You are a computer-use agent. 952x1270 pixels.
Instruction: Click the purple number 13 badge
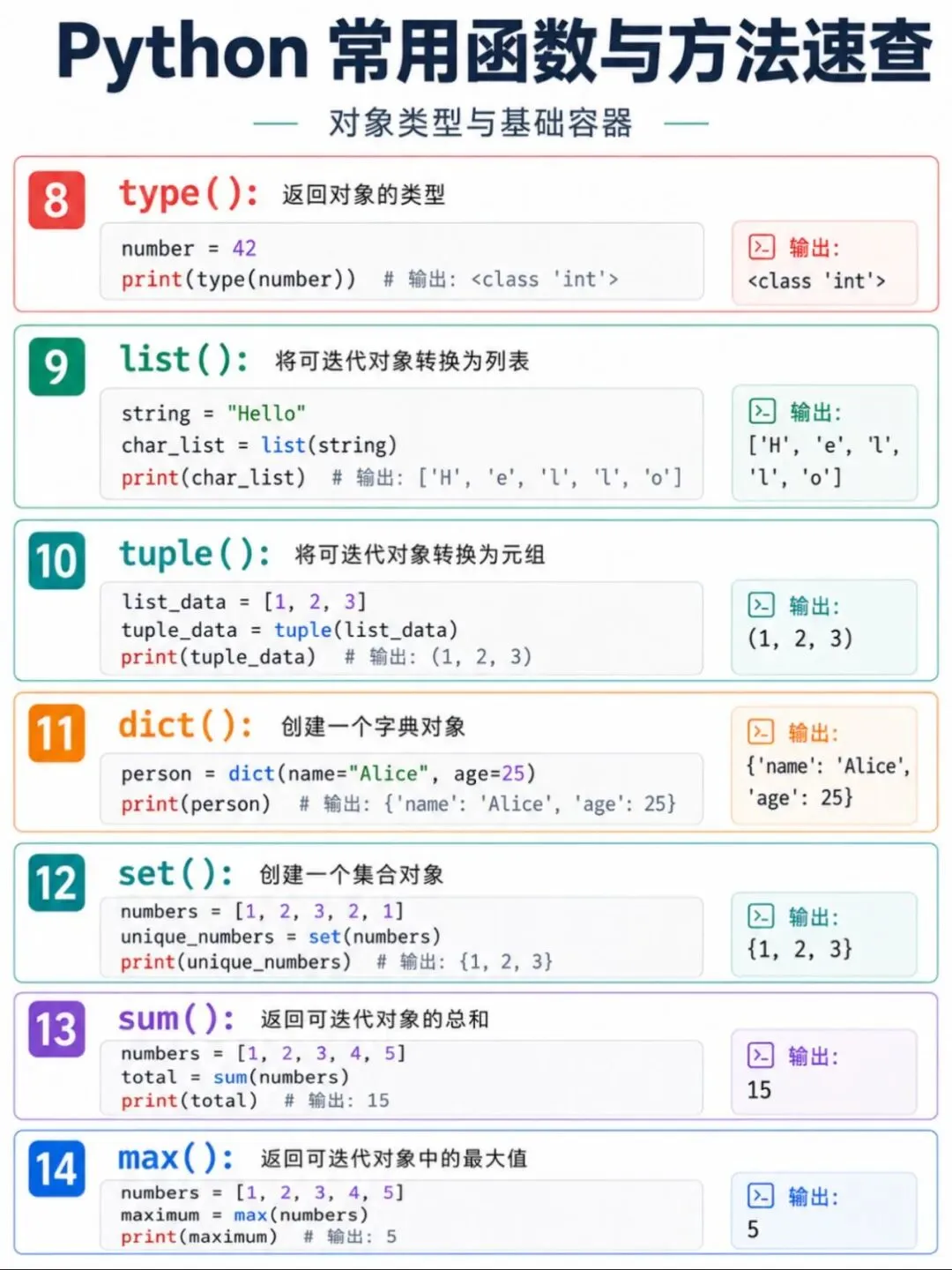click(56, 1029)
